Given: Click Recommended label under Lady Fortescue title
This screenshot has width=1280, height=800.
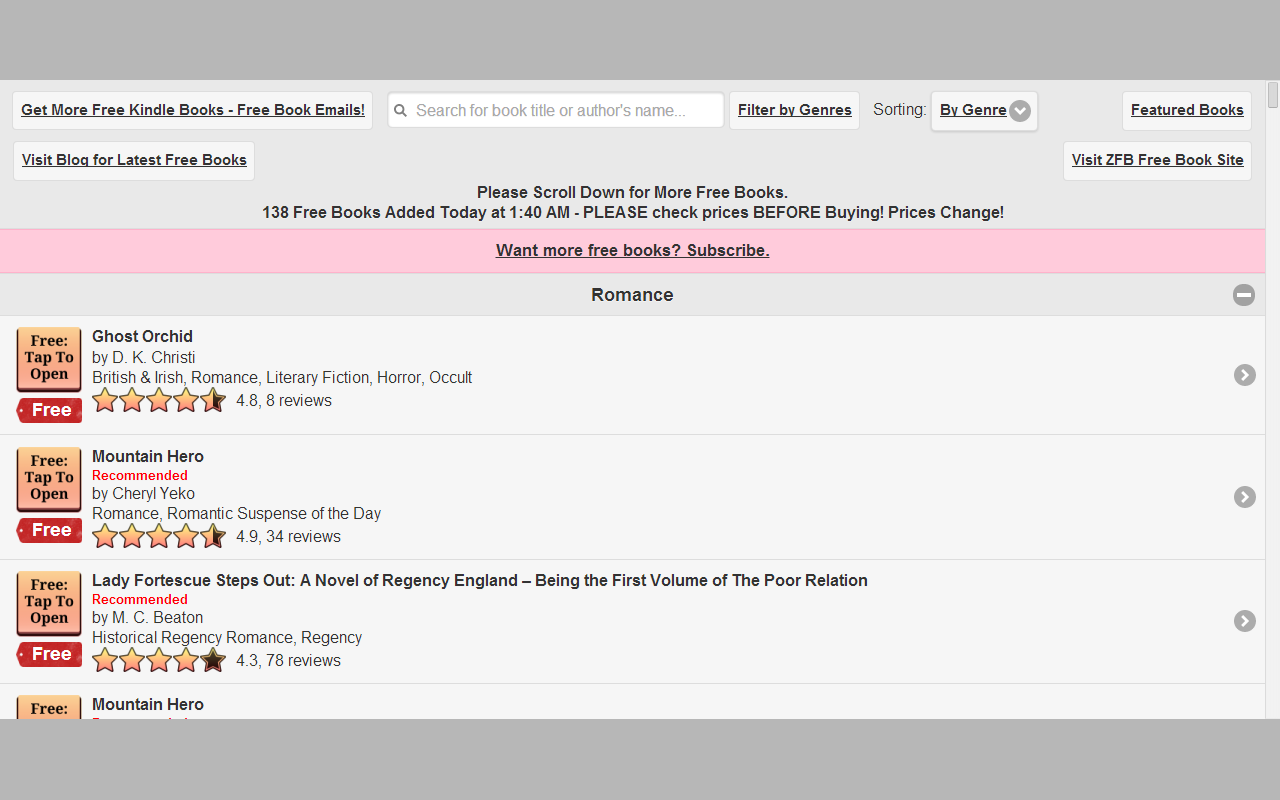Looking at the screenshot, I should pyautogui.click(x=140, y=600).
